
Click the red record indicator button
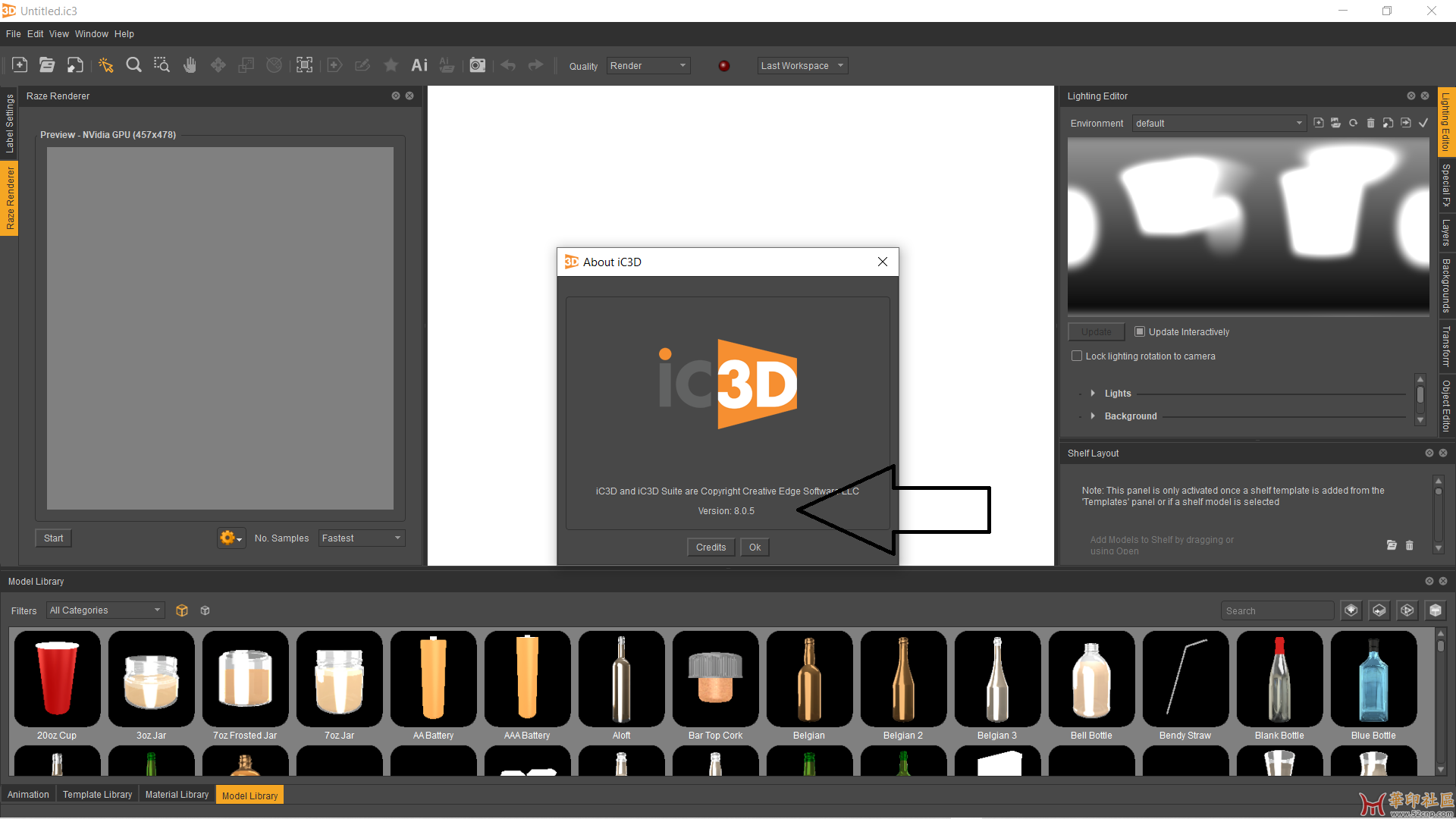(x=724, y=66)
